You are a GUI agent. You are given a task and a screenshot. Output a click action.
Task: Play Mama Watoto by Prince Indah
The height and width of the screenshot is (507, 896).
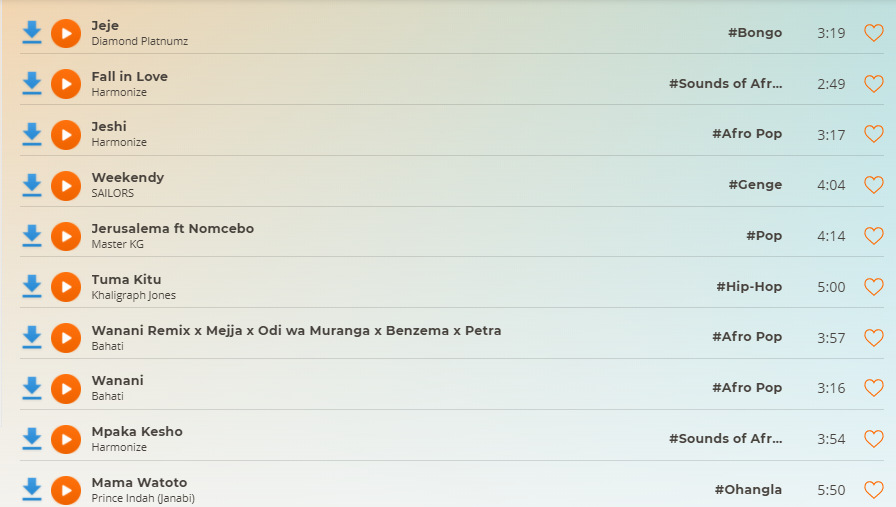[66, 490]
